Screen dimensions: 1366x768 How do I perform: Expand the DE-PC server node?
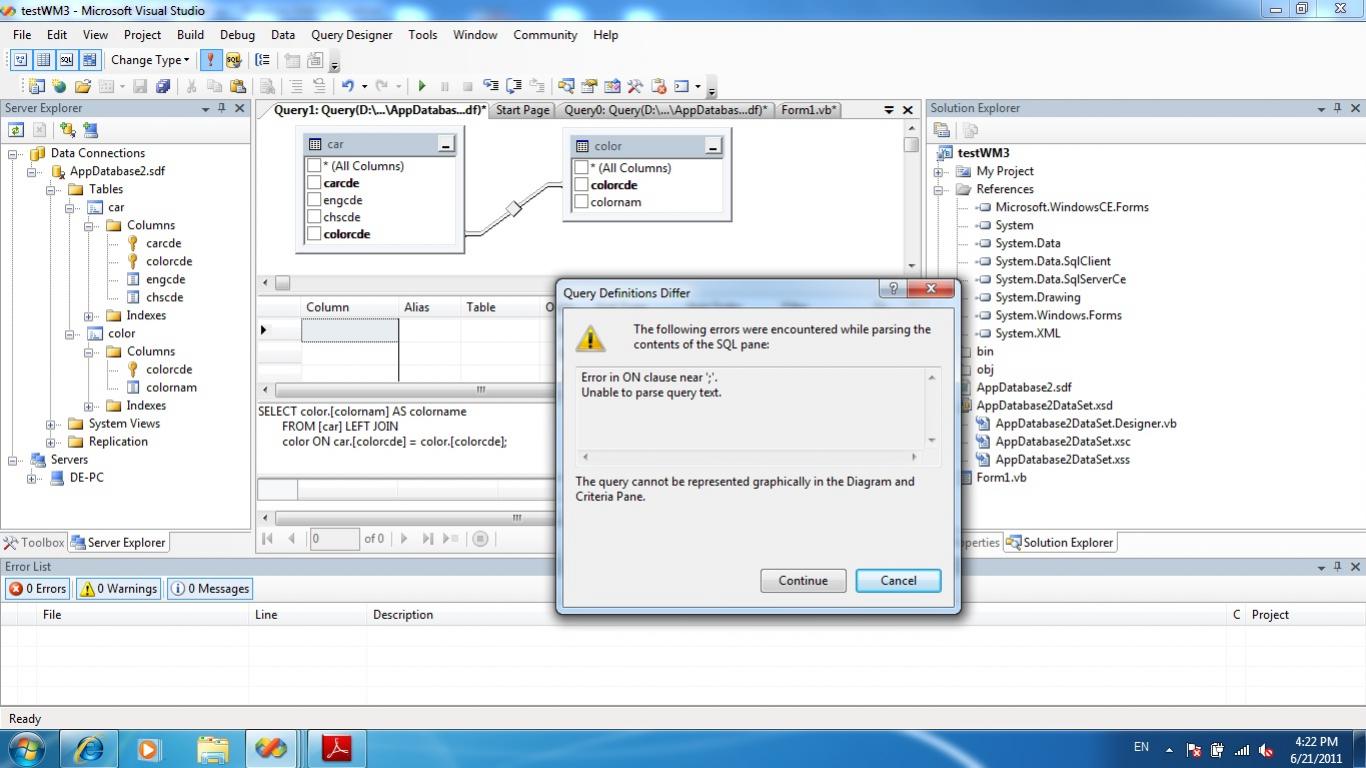pos(33,478)
